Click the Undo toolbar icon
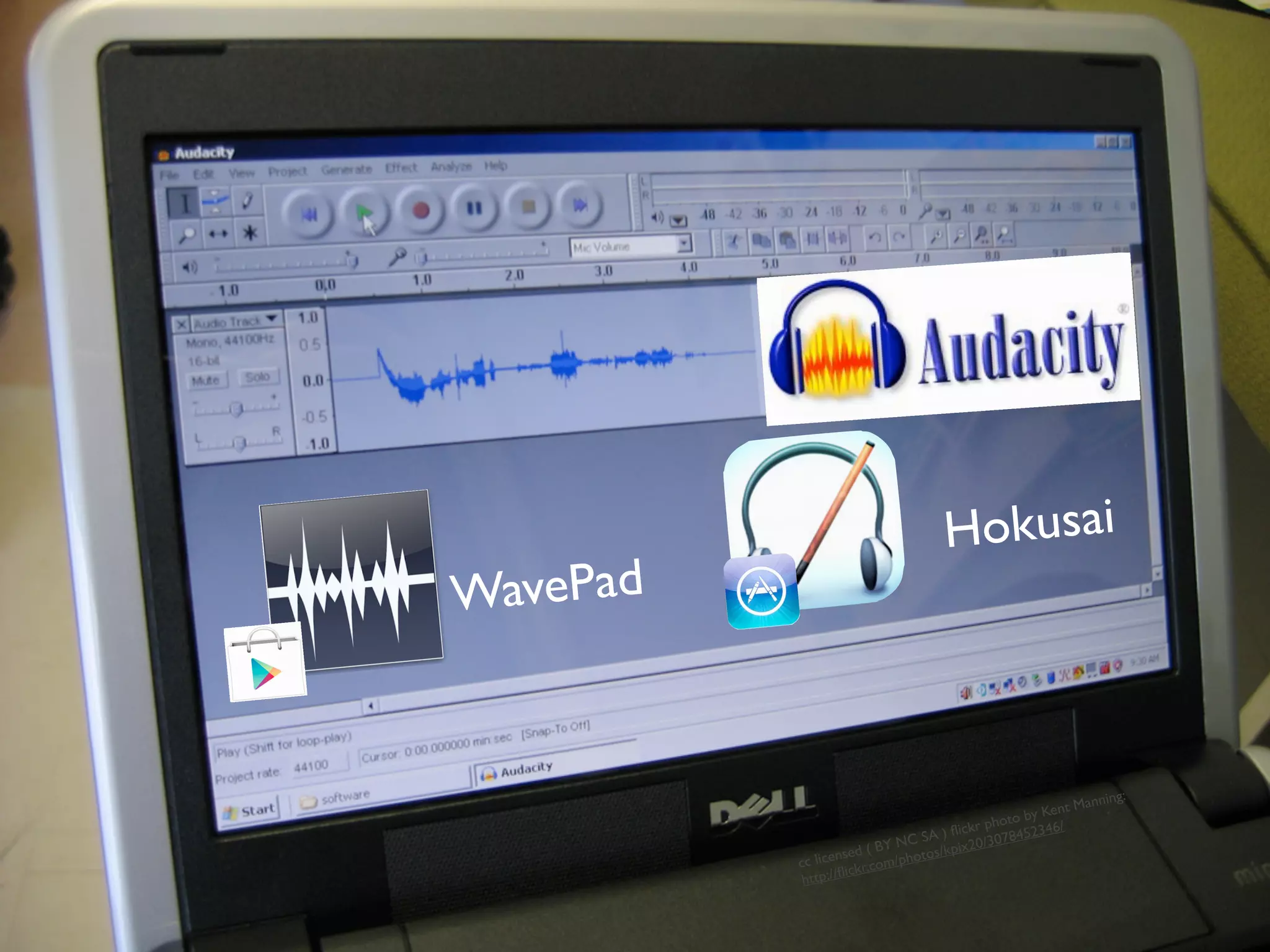Image resolution: width=1270 pixels, height=952 pixels. coord(874,237)
